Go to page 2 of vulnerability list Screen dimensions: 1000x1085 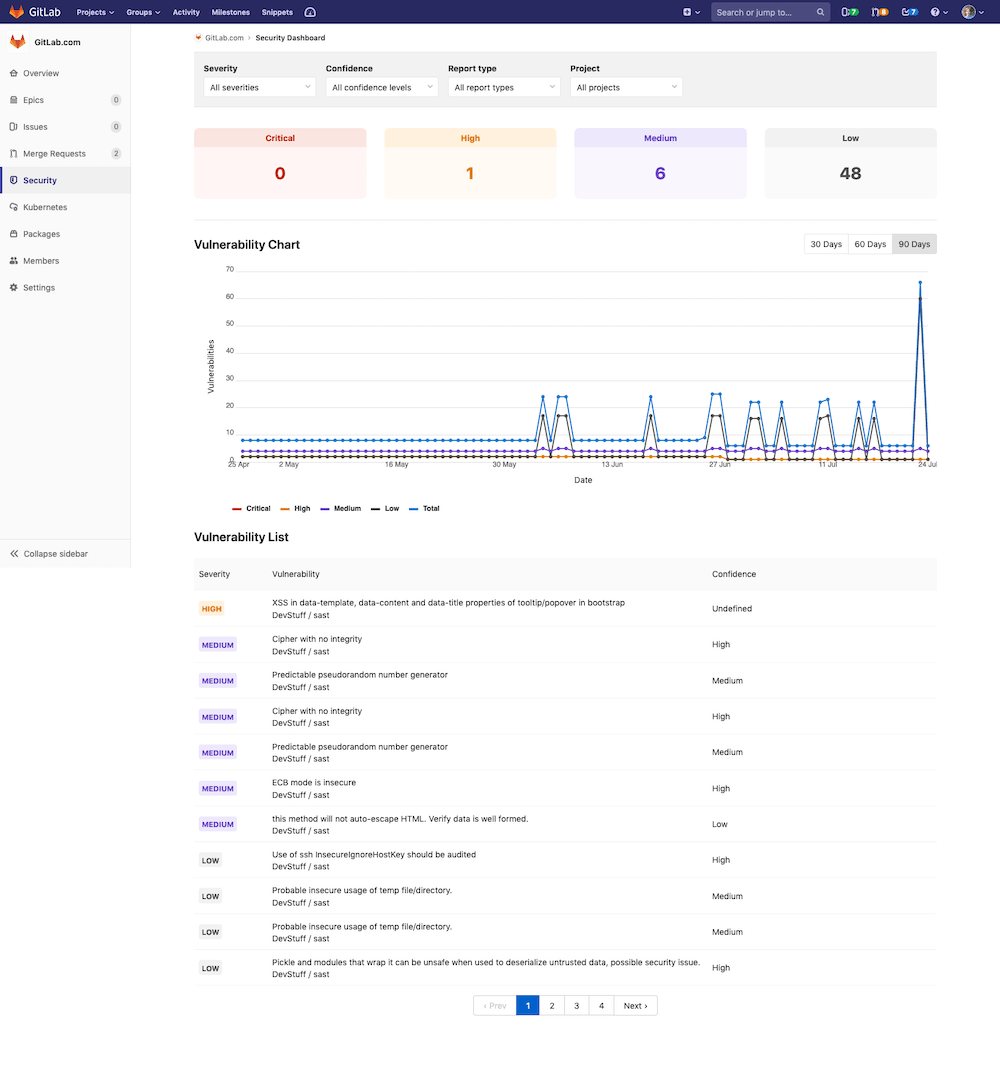pyautogui.click(x=552, y=1006)
